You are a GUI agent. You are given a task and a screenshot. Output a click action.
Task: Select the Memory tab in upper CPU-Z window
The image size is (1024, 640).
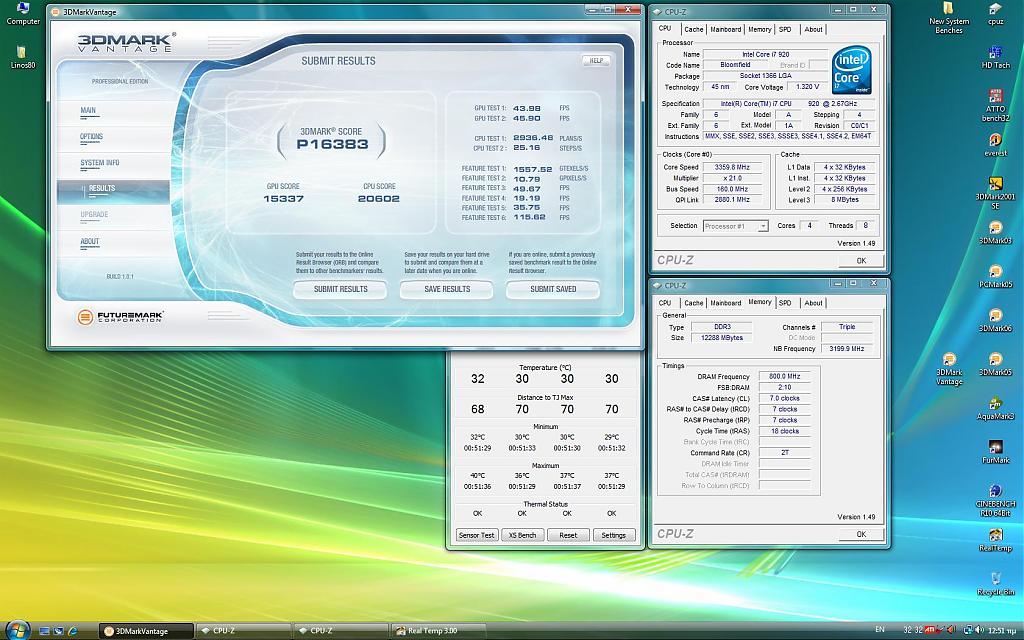[x=760, y=29]
